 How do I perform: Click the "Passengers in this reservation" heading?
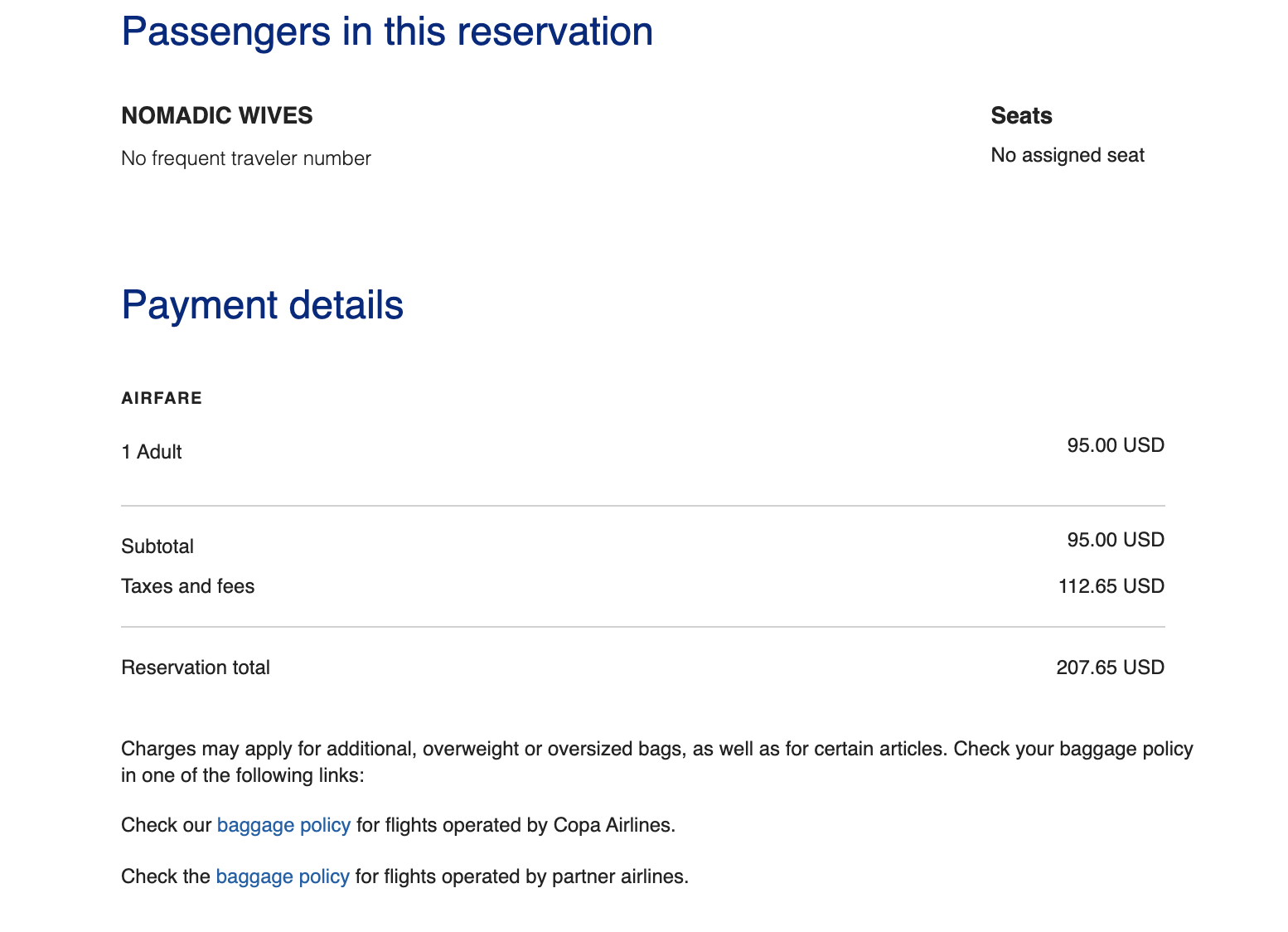coord(387,32)
